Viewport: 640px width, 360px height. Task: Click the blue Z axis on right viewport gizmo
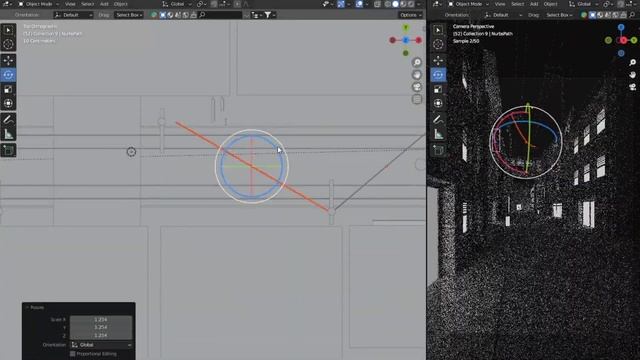621,27
